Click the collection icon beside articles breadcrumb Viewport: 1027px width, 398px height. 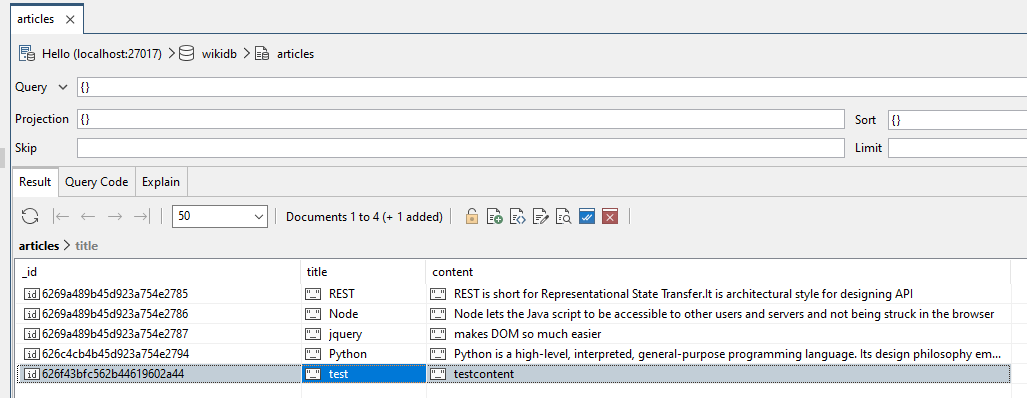point(262,54)
